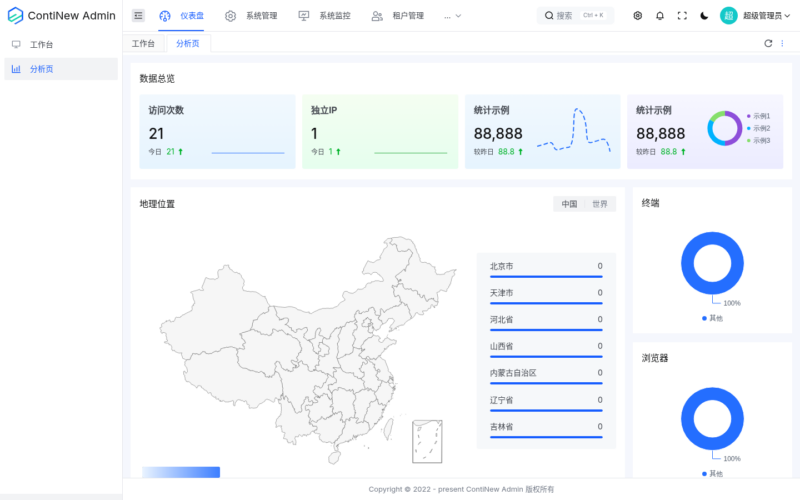
Task: Click the 河北省 row label
Action: 502,319
